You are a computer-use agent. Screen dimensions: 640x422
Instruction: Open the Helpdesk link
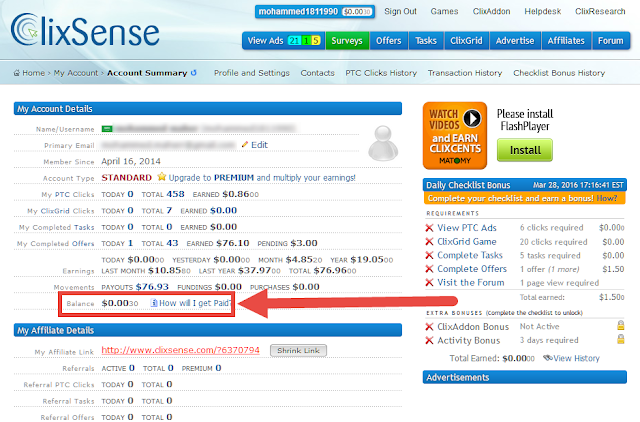542,11
